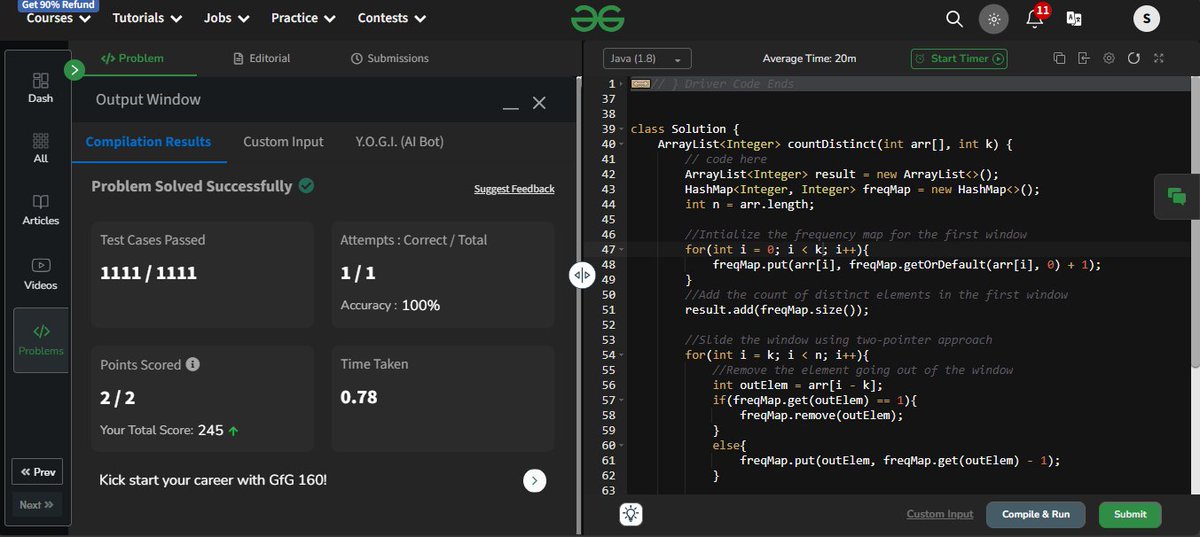The height and width of the screenshot is (537, 1200).
Task: Click the Accuracy : 100% text
Action: point(390,305)
